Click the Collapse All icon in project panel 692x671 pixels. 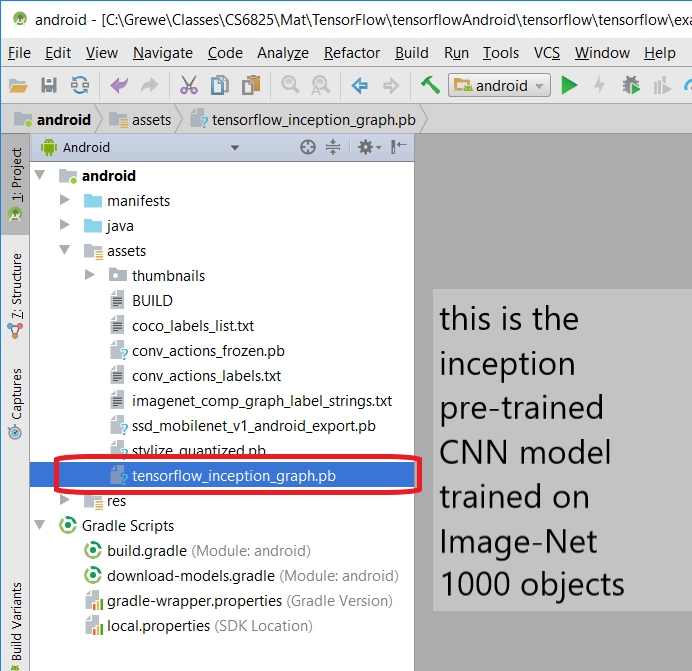(333, 147)
